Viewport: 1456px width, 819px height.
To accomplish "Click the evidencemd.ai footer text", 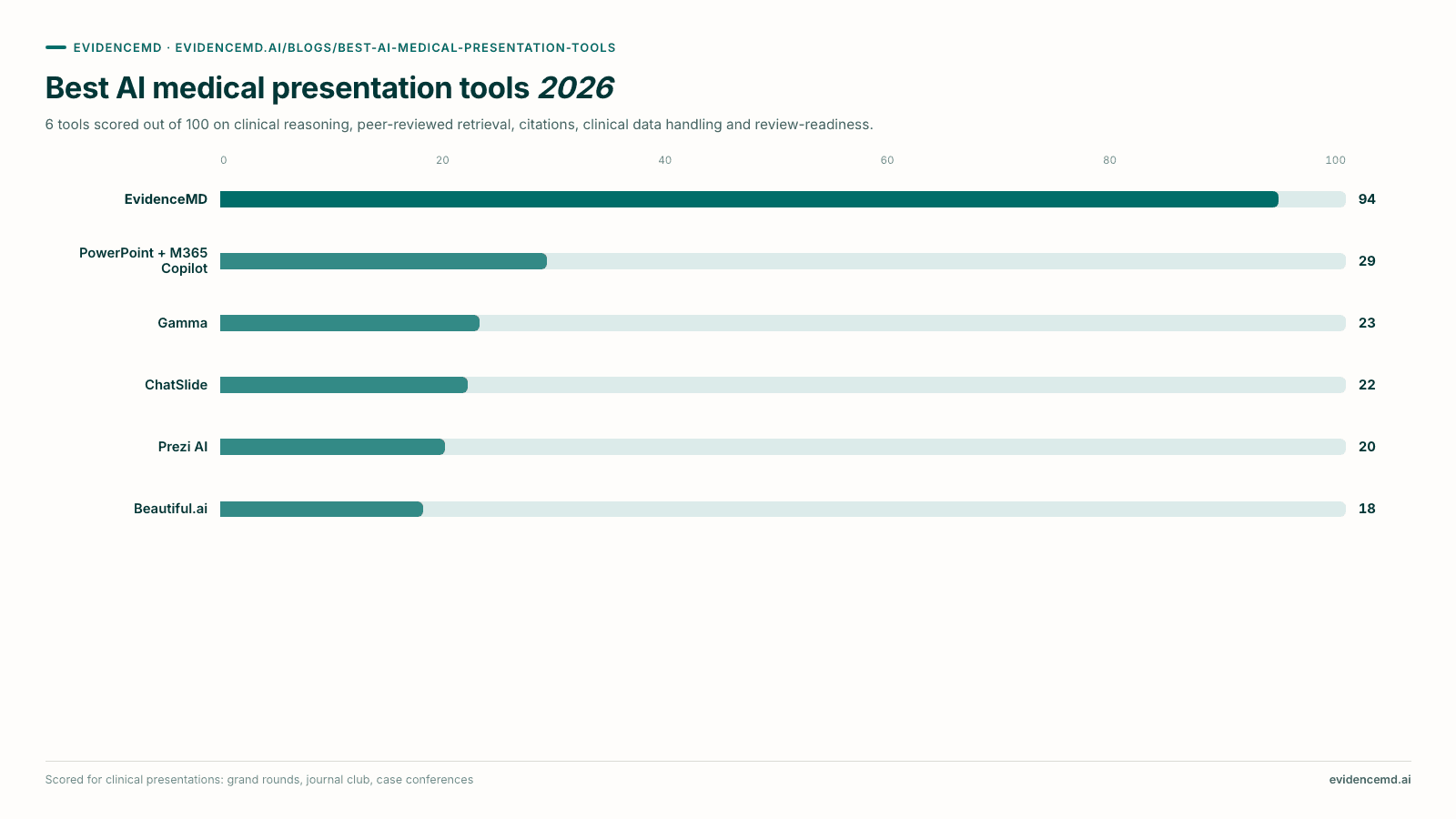I will 1370,780.
